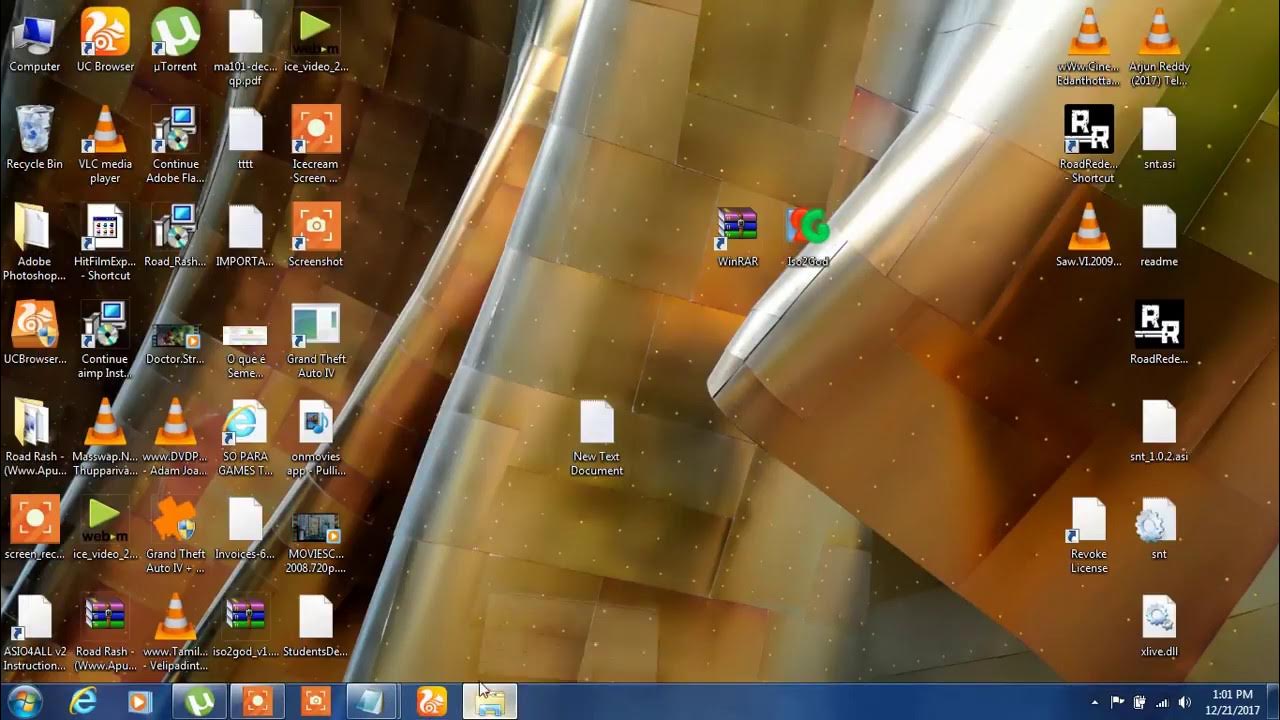Select the iso2god_v1... archive
1280x720 pixels.
point(245,626)
